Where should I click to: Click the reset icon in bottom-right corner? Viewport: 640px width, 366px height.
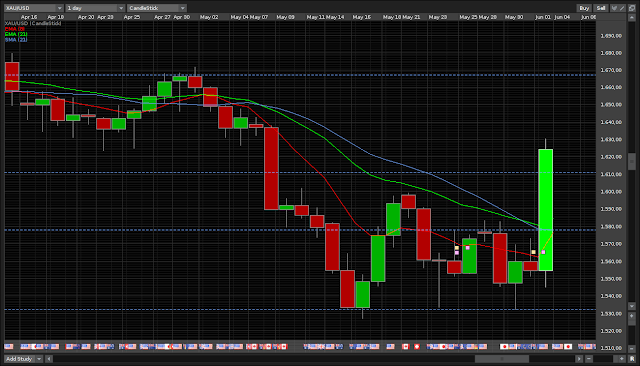(632, 359)
